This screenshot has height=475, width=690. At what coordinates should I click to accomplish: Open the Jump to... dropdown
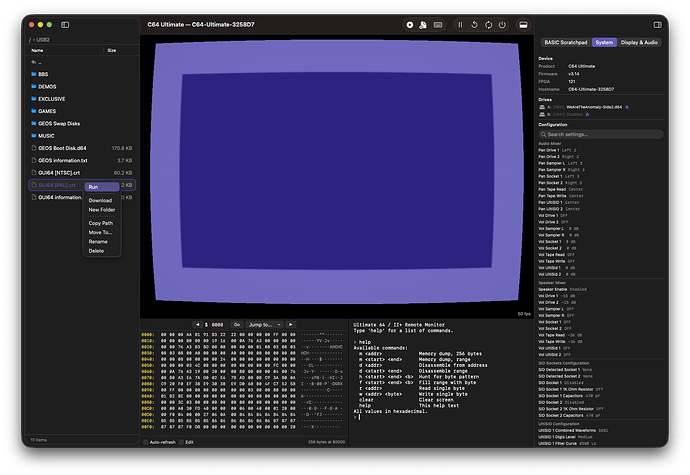coord(264,324)
